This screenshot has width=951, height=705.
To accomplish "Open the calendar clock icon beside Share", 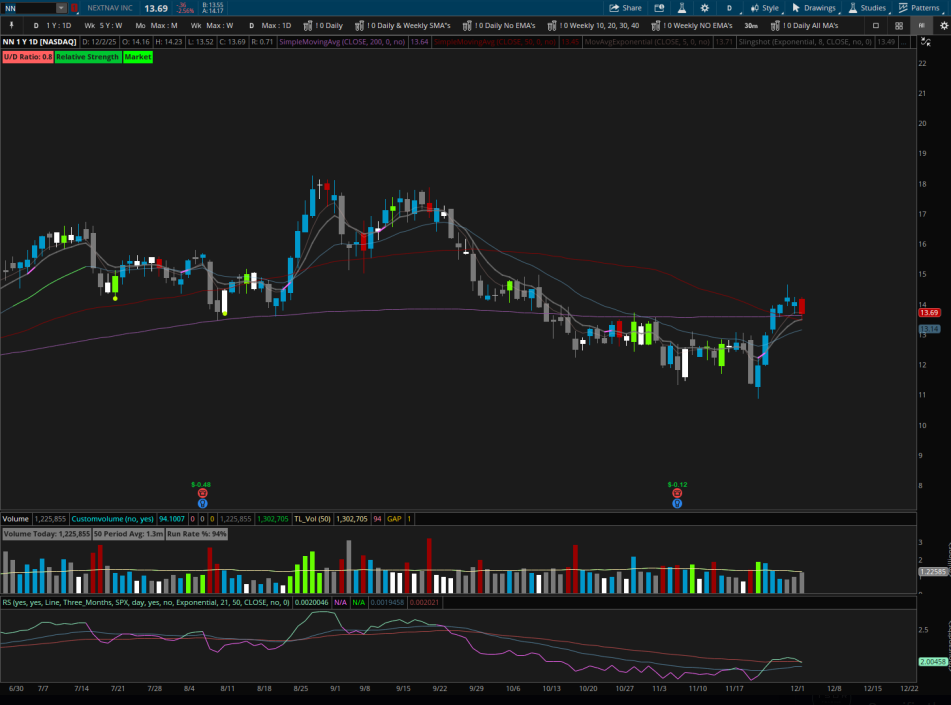I will (x=659, y=8).
